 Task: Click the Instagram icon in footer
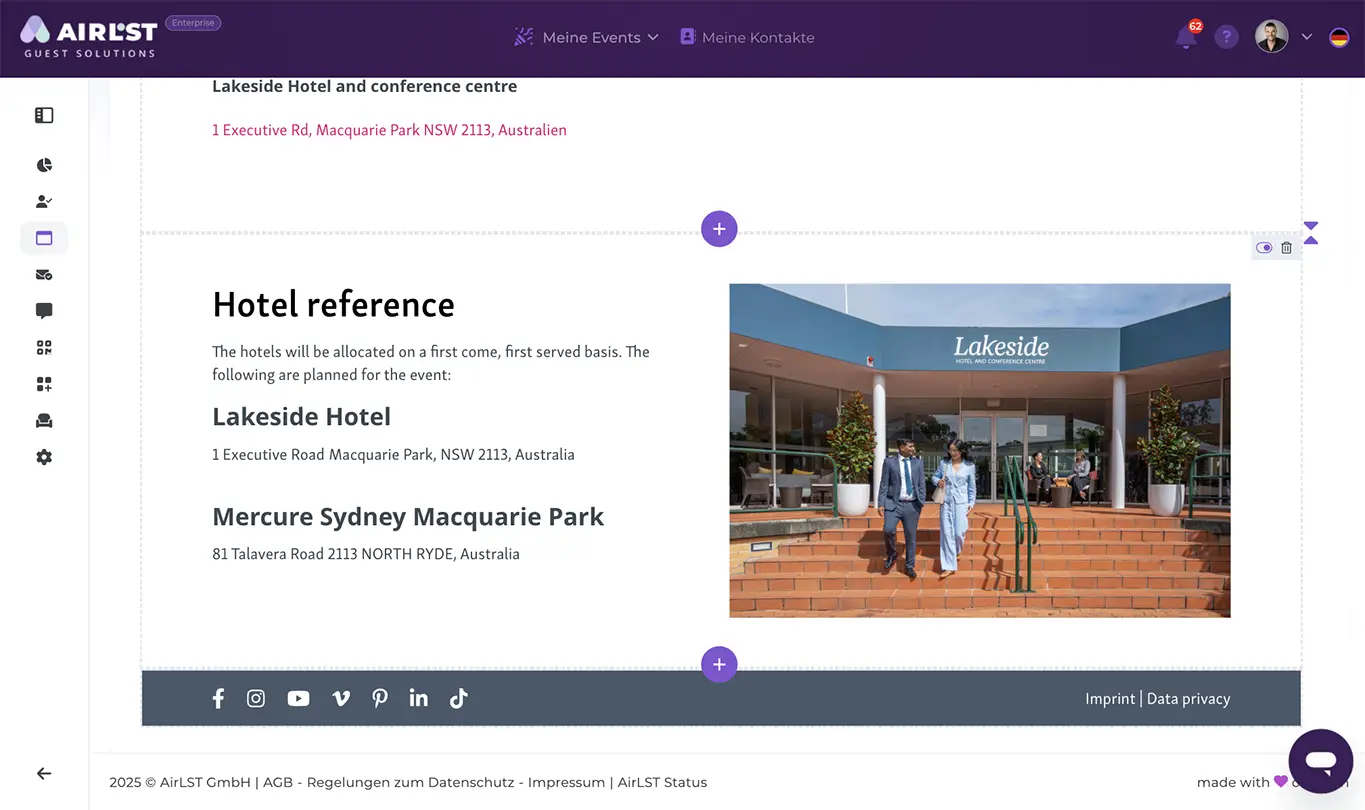point(256,698)
